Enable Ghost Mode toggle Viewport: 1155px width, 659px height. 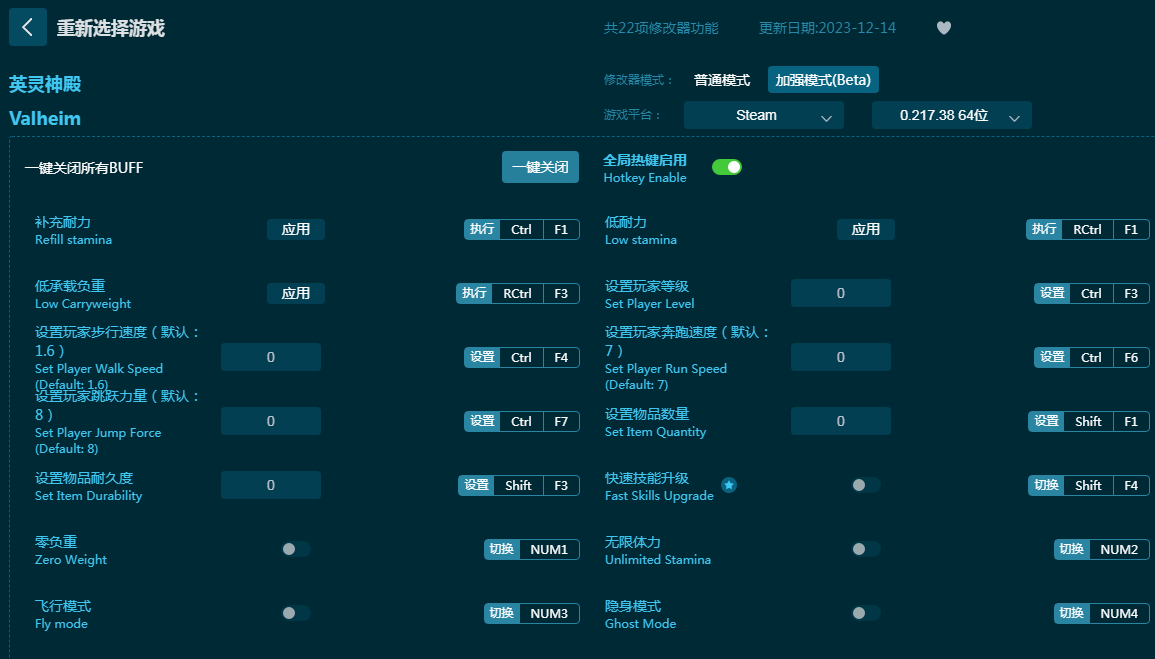click(866, 613)
